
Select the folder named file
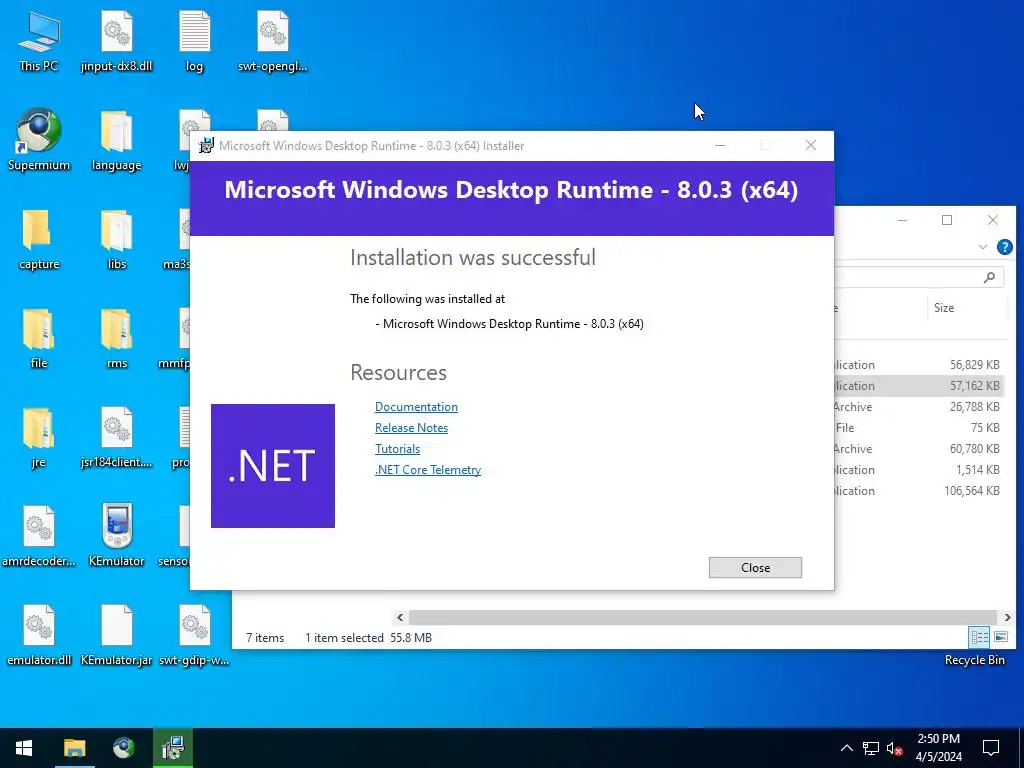click(39, 338)
